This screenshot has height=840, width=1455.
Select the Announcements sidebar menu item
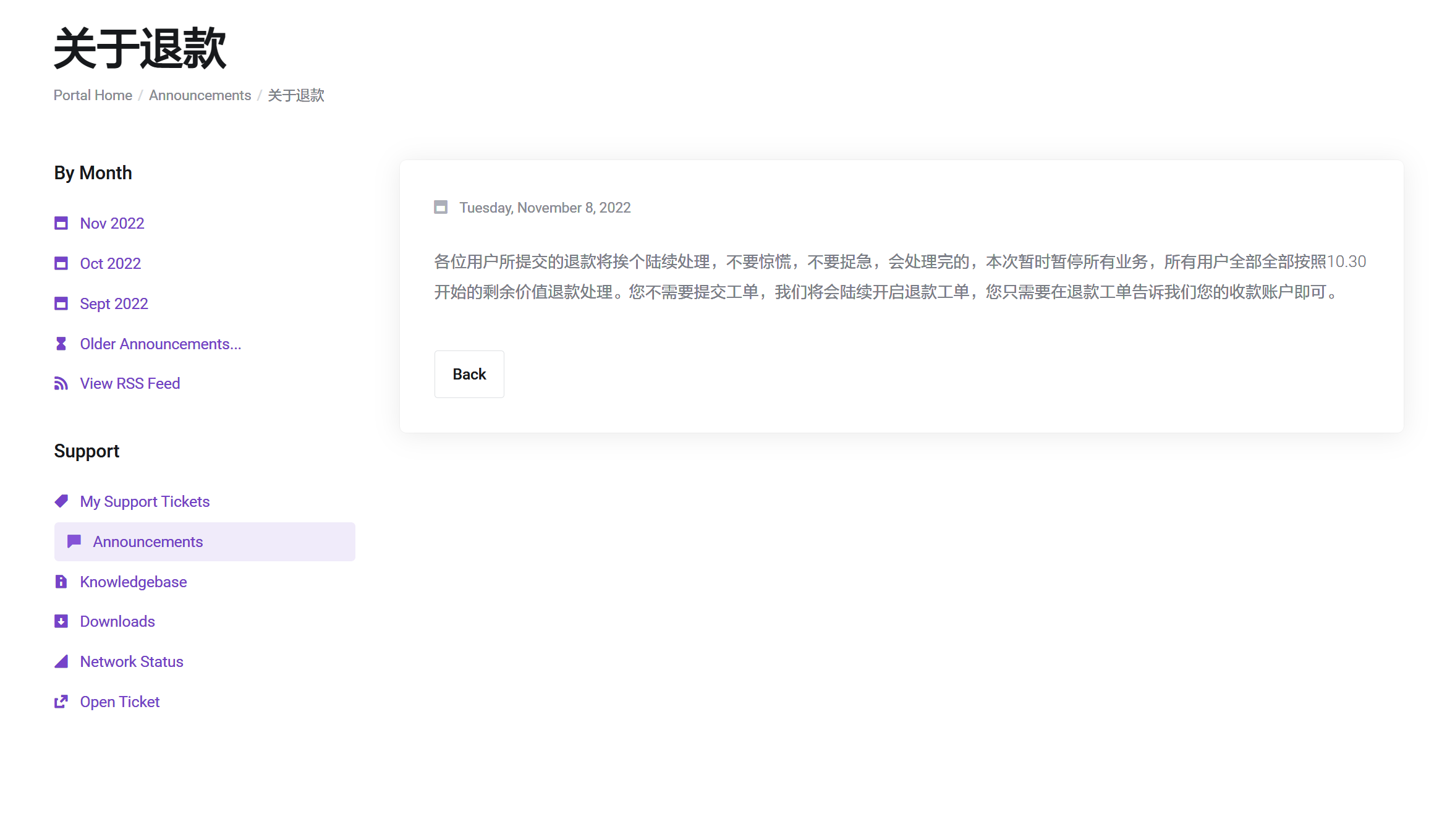coord(148,541)
